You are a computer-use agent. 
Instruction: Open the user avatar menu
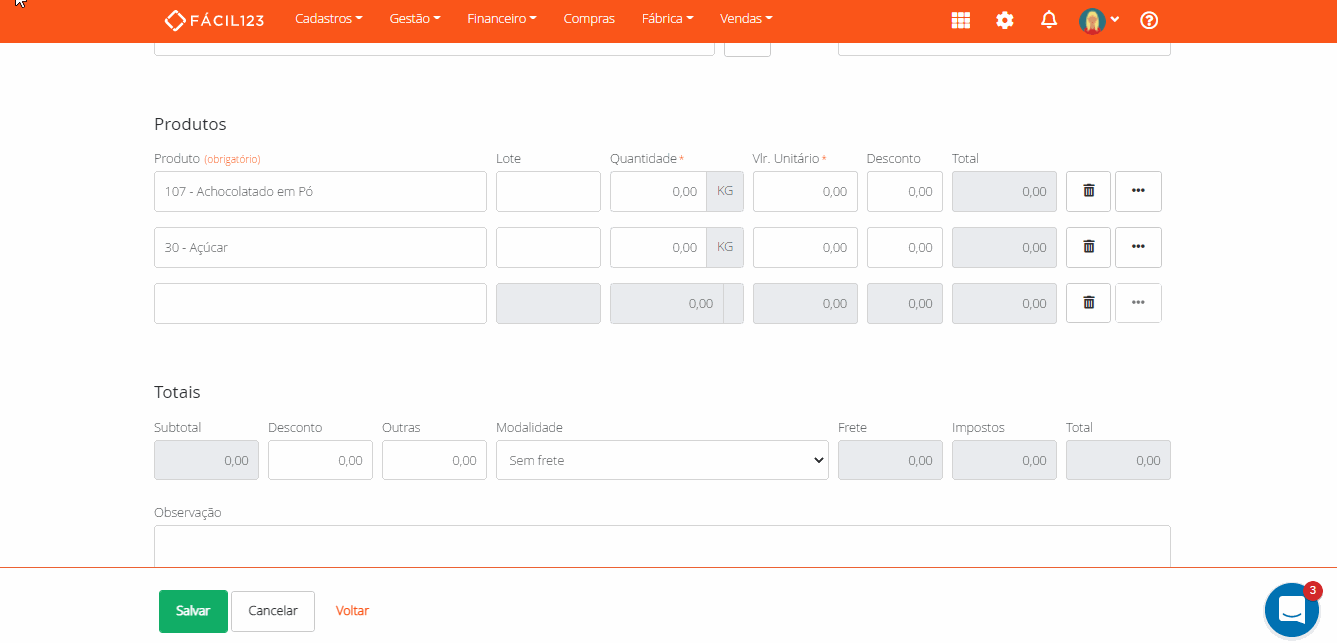tap(1098, 20)
